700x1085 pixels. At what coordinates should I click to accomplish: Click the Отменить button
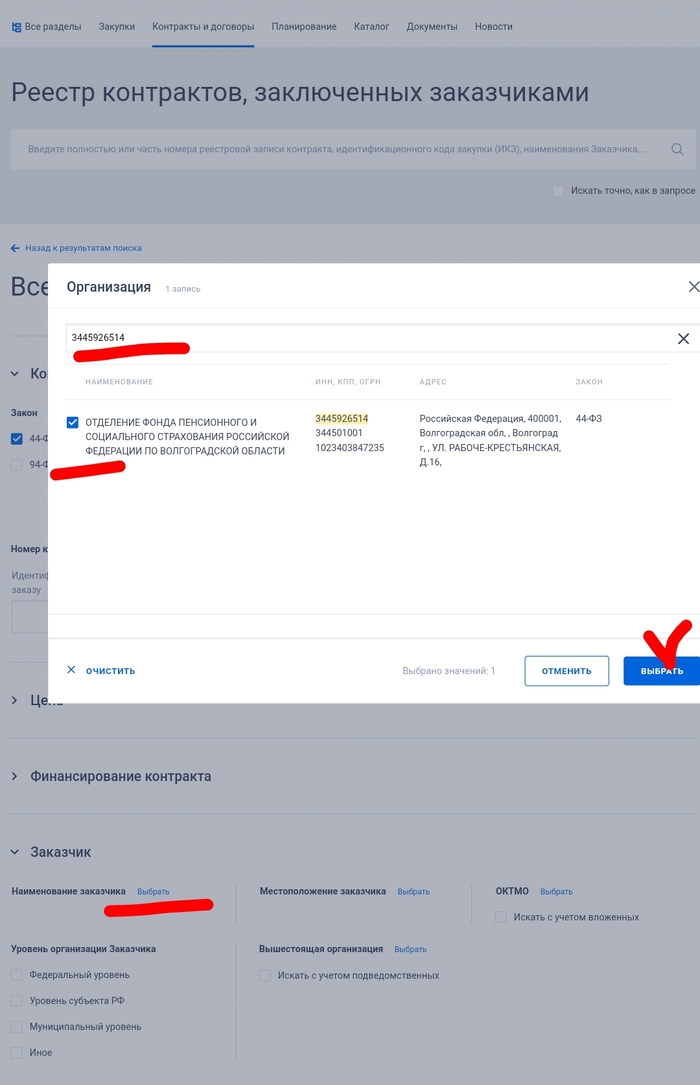coord(566,671)
